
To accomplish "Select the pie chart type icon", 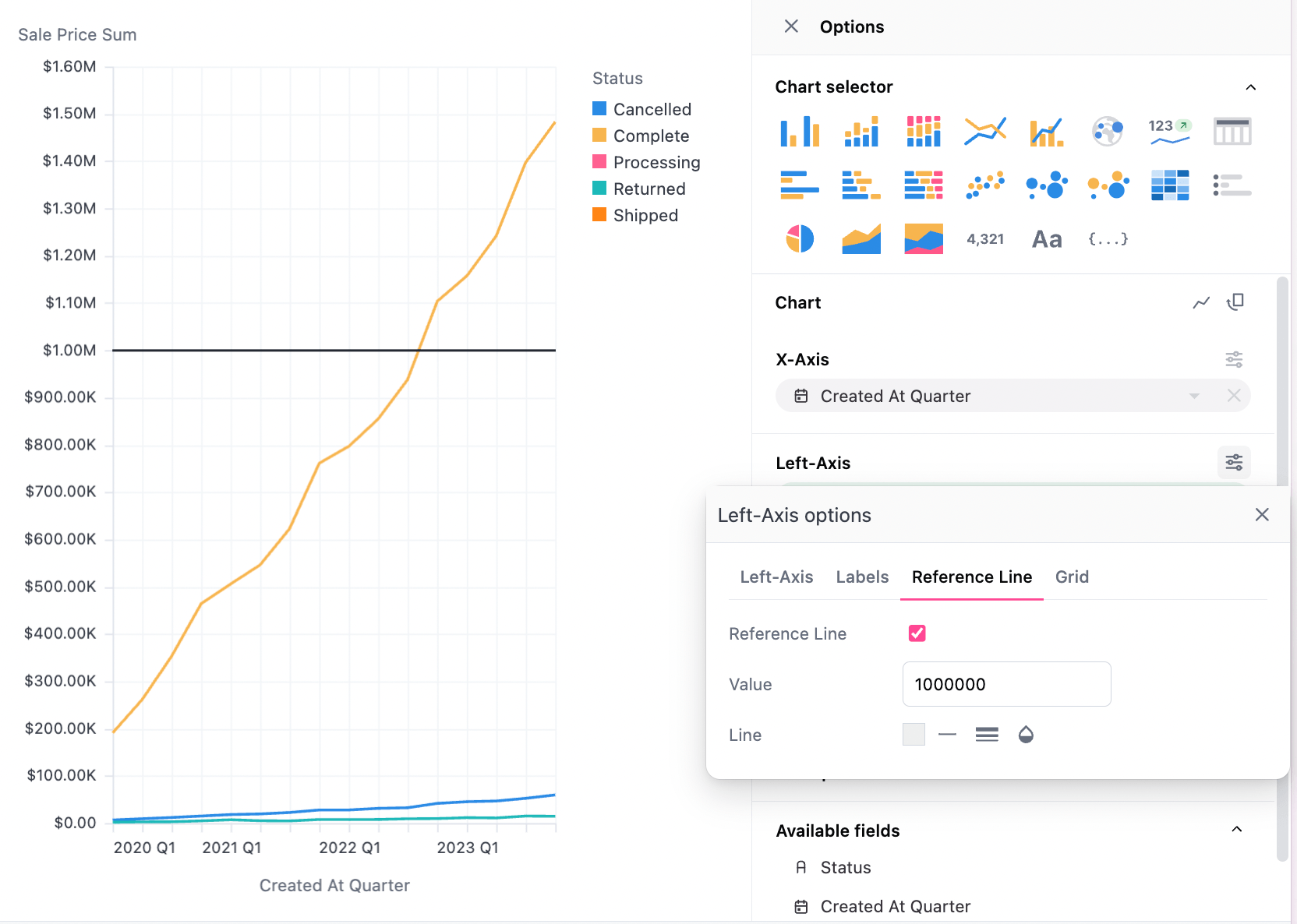I will point(800,239).
